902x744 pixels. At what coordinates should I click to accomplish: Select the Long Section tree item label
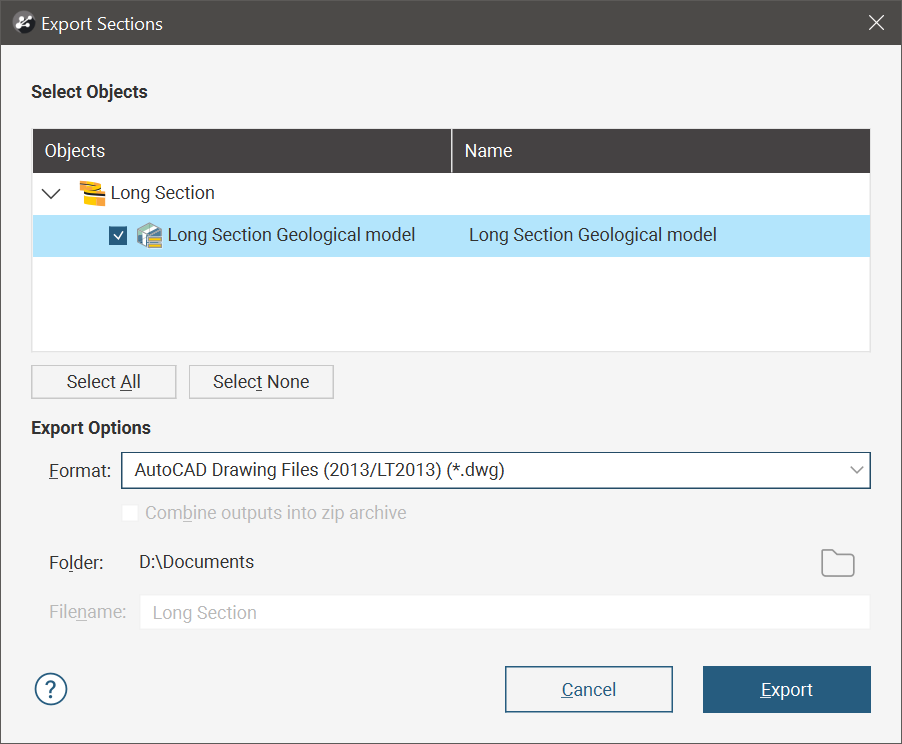coord(163,193)
